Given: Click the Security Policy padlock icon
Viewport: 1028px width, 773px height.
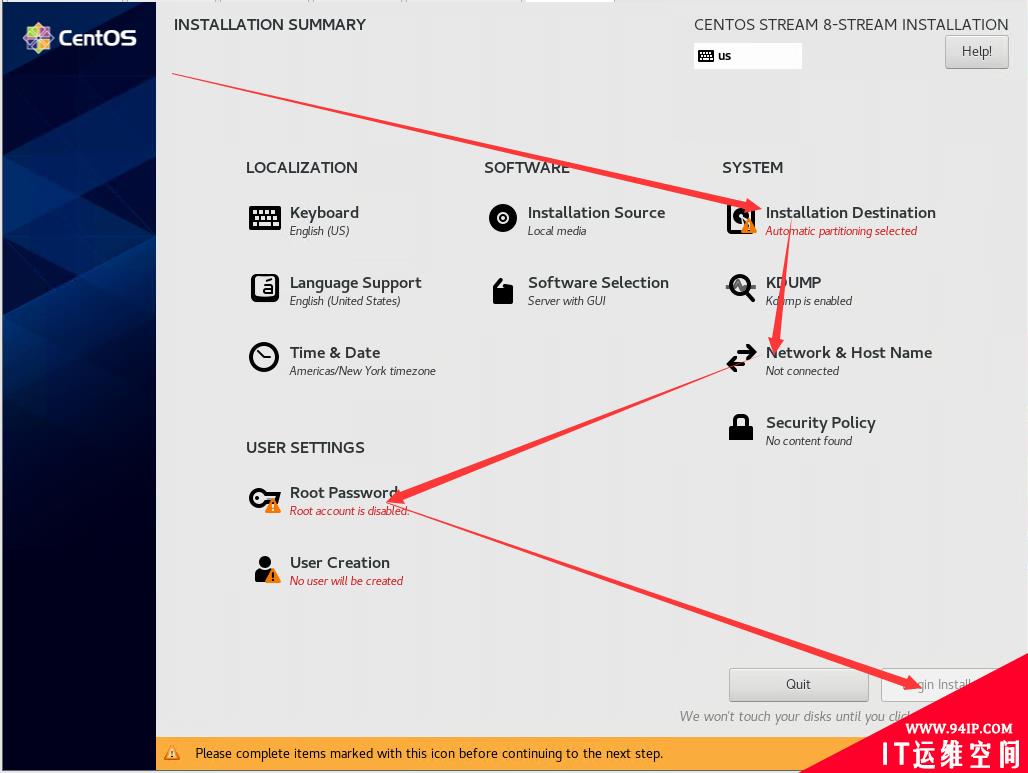Looking at the screenshot, I should (741, 427).
